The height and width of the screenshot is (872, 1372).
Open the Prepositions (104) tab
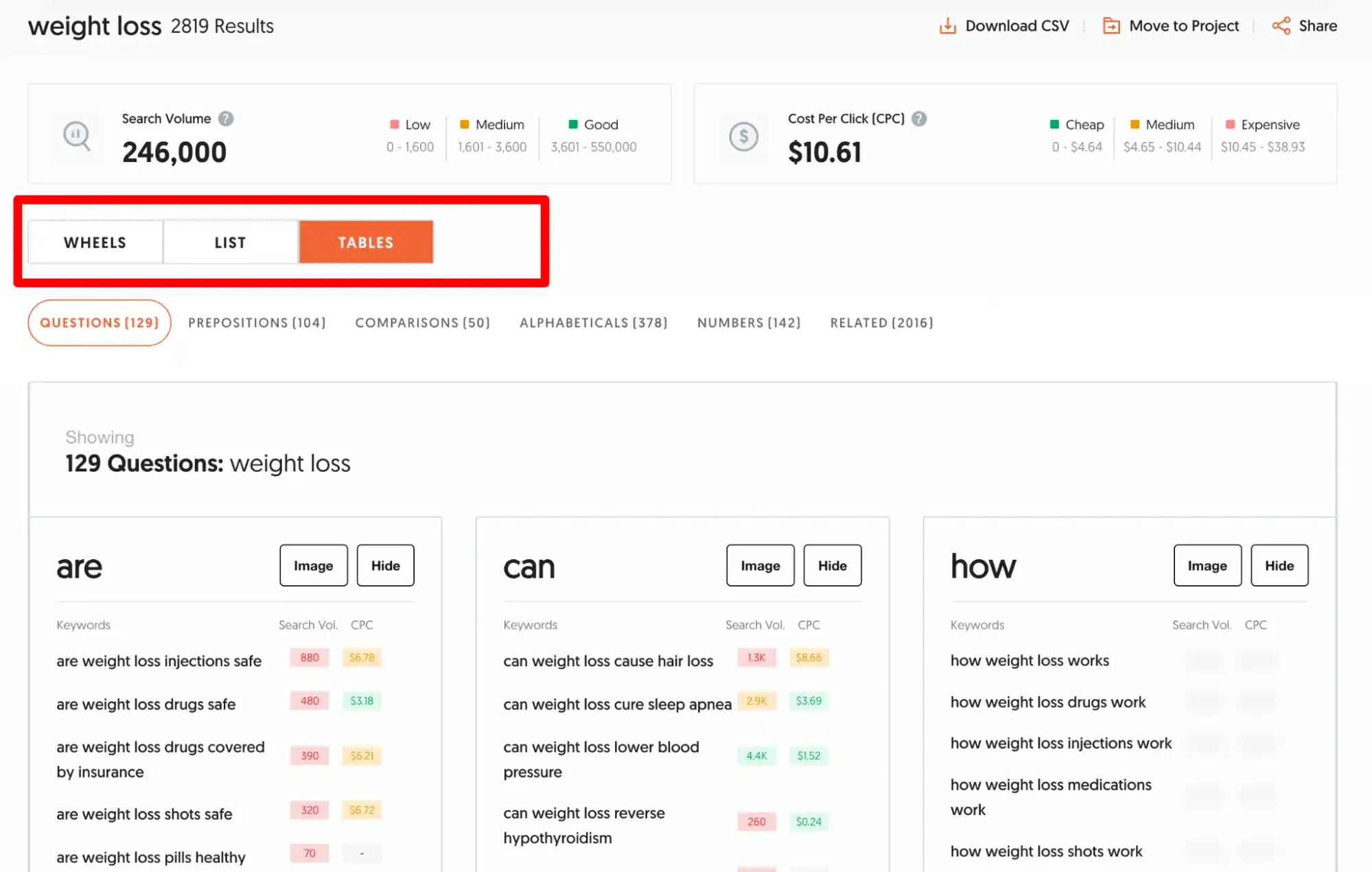coord(257,322)
